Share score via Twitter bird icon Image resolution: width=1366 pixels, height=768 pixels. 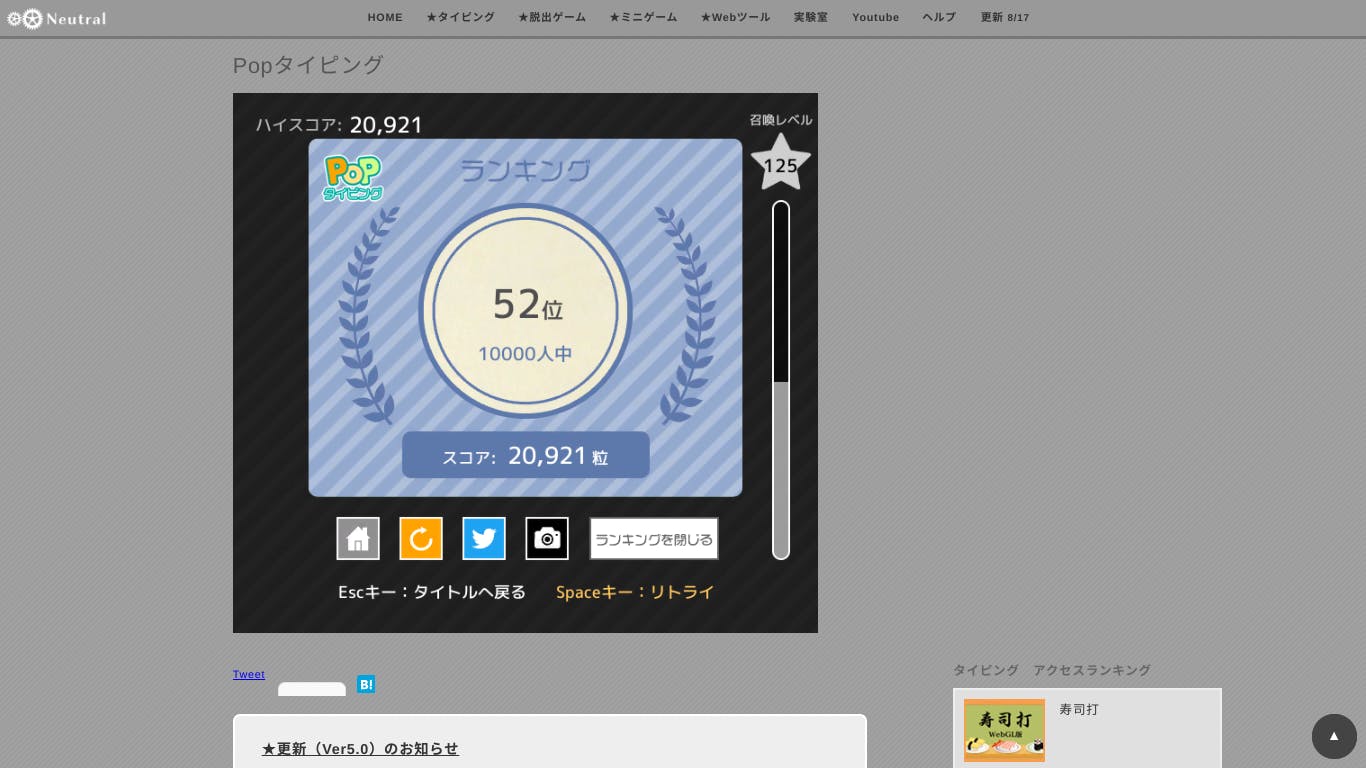tap(484, 539)
